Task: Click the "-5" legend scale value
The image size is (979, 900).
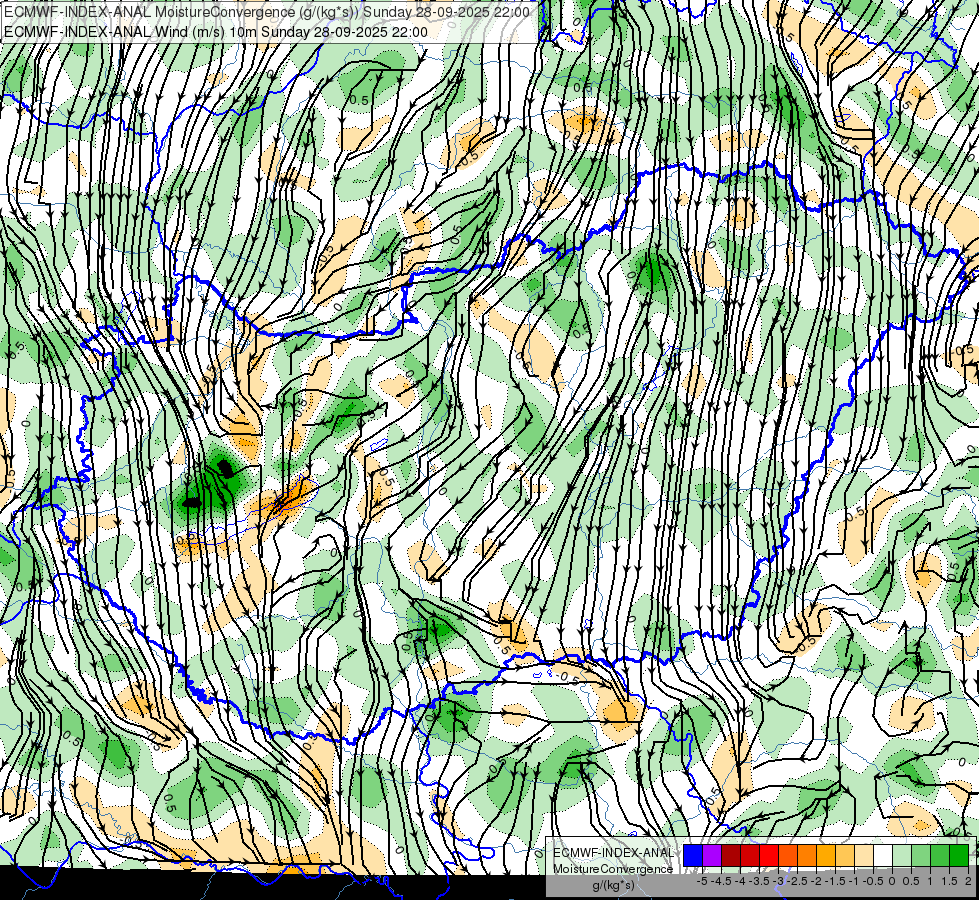Action: click(702, 881)
